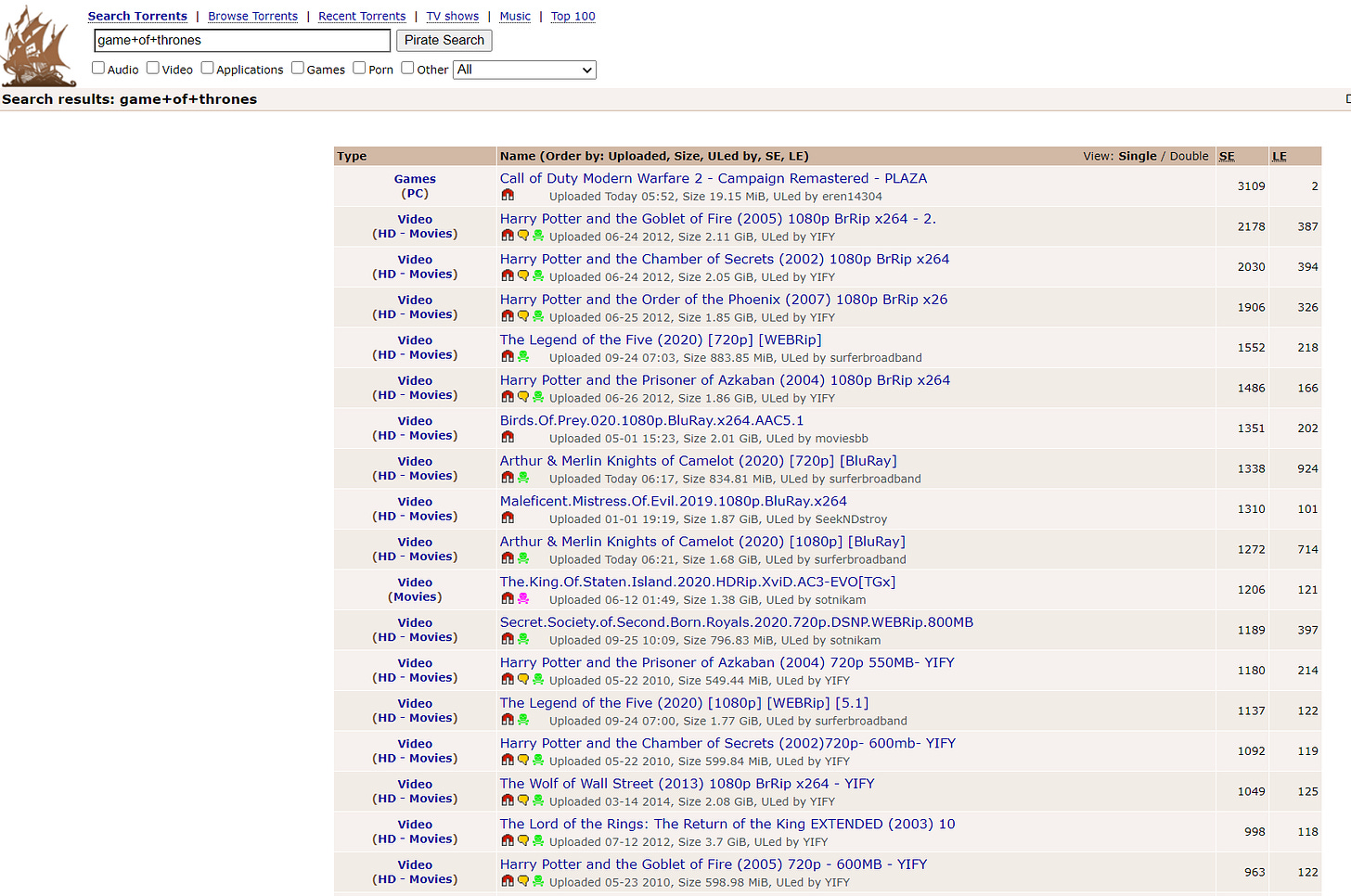This screenshot has width=1351, height=896.
Task: Check the Other category checkbox
Action: pos(407,68)
